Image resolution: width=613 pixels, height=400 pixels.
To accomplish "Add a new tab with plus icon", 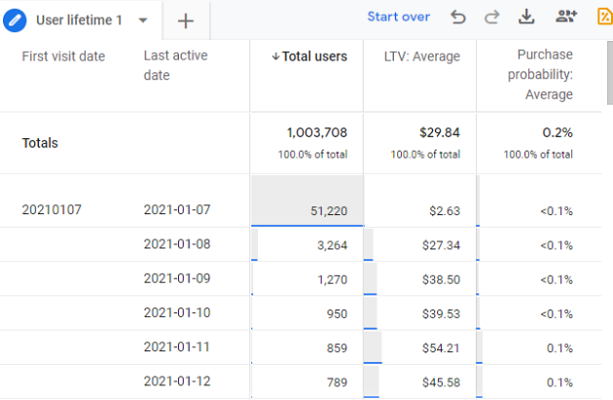I will coord(186,21).
